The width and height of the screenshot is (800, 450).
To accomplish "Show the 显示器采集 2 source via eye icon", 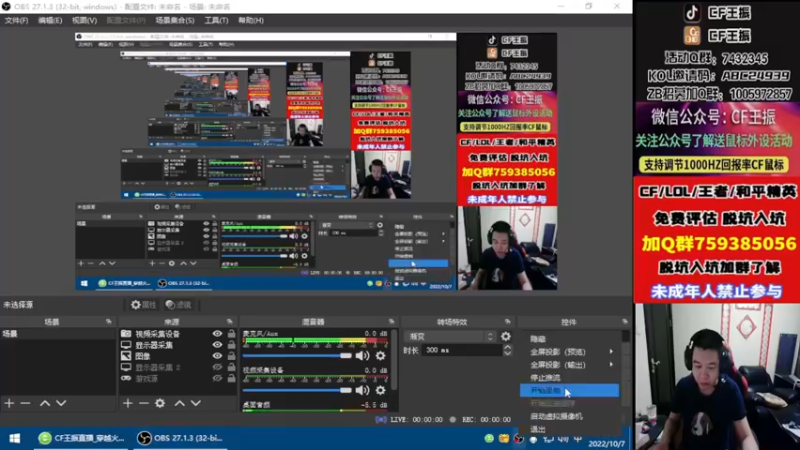I will 217,367.
